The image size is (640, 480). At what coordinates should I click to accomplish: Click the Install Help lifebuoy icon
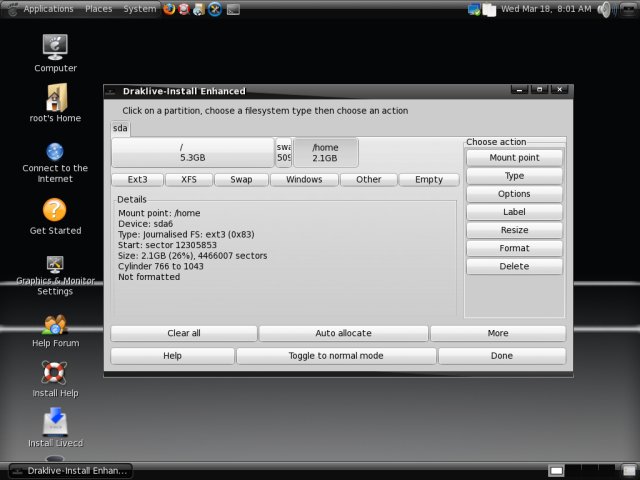click(x=55, y=373)
